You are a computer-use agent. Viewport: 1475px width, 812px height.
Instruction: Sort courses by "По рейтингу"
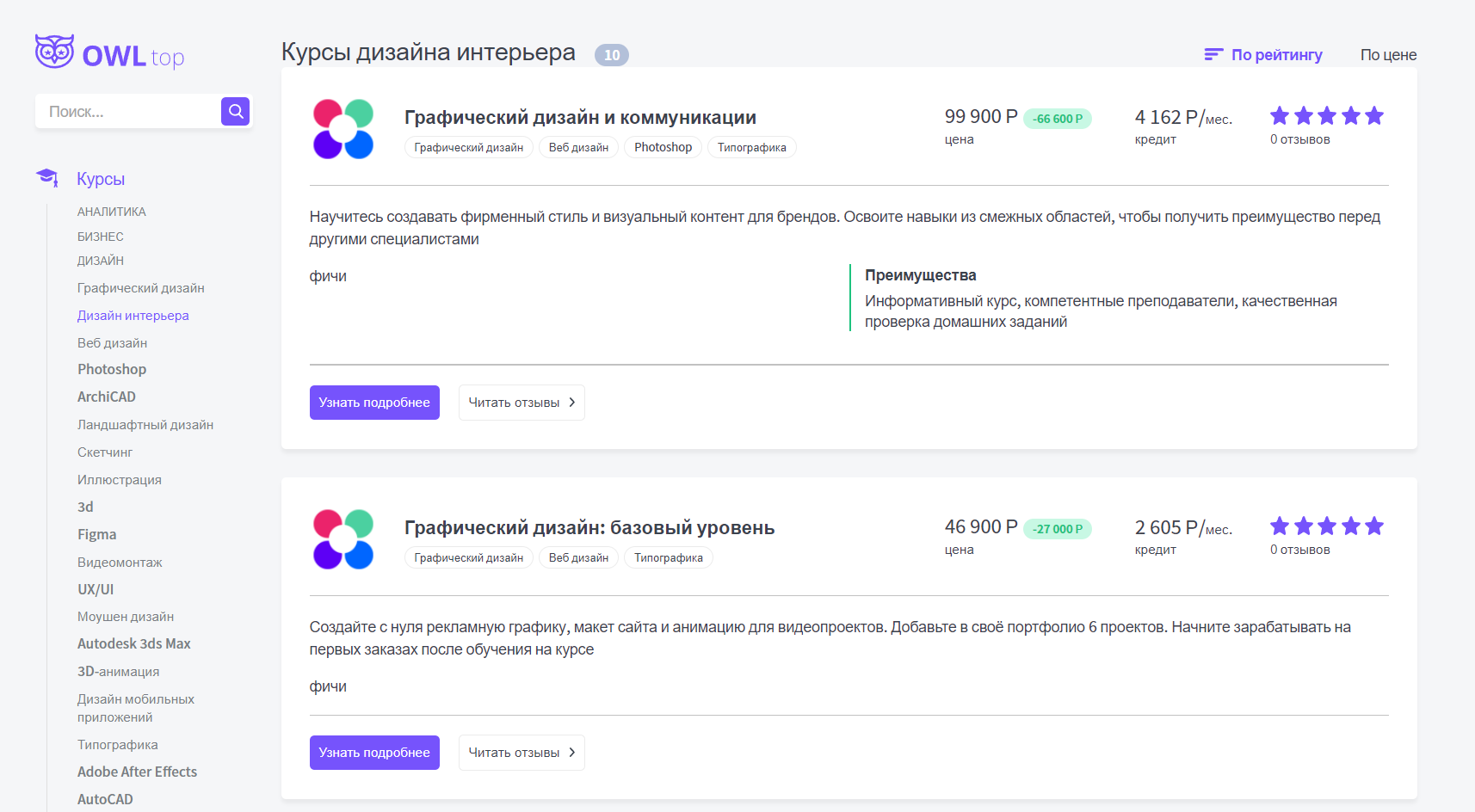[1276, 55]
